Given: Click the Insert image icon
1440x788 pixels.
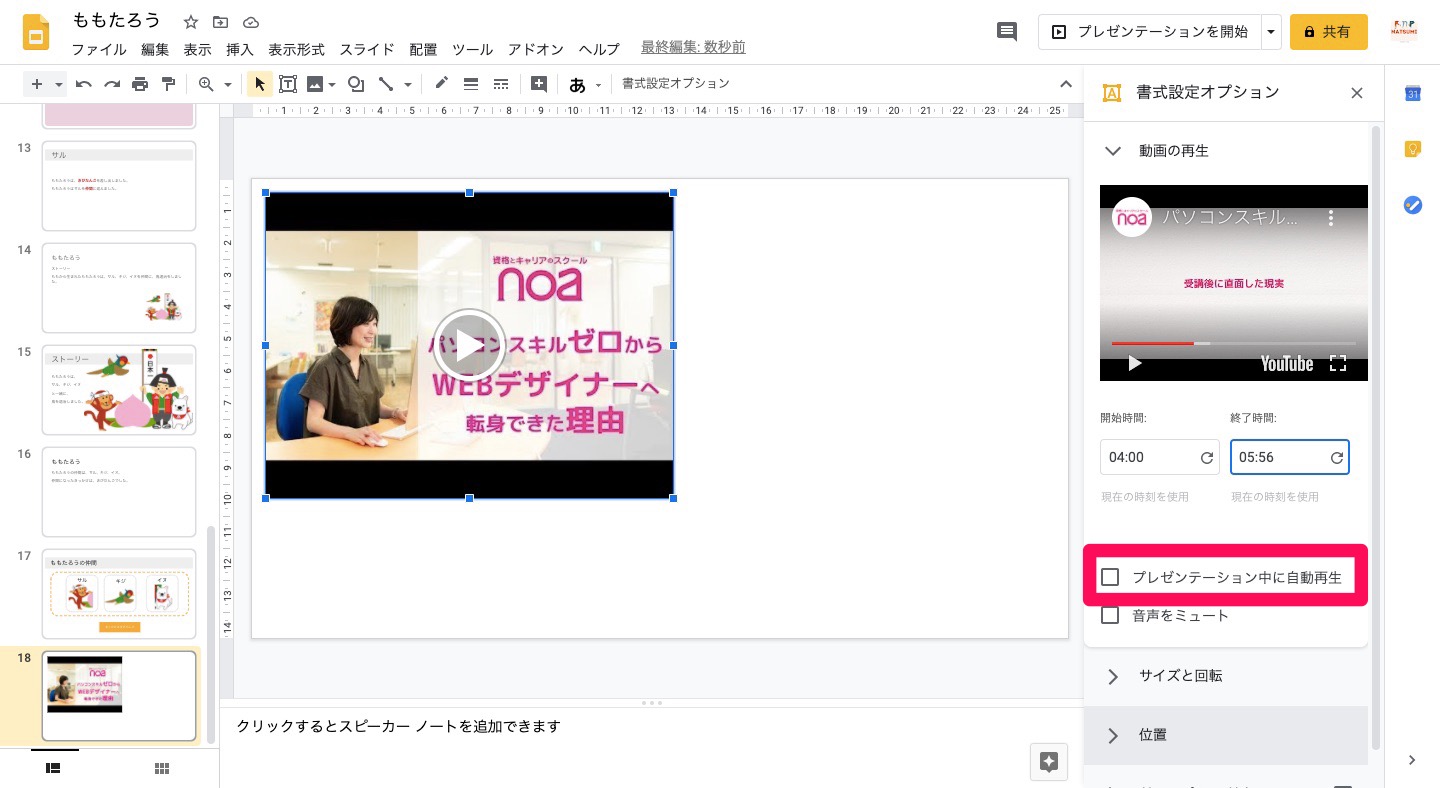Looking at the screenshot, I should click(315, 84).
